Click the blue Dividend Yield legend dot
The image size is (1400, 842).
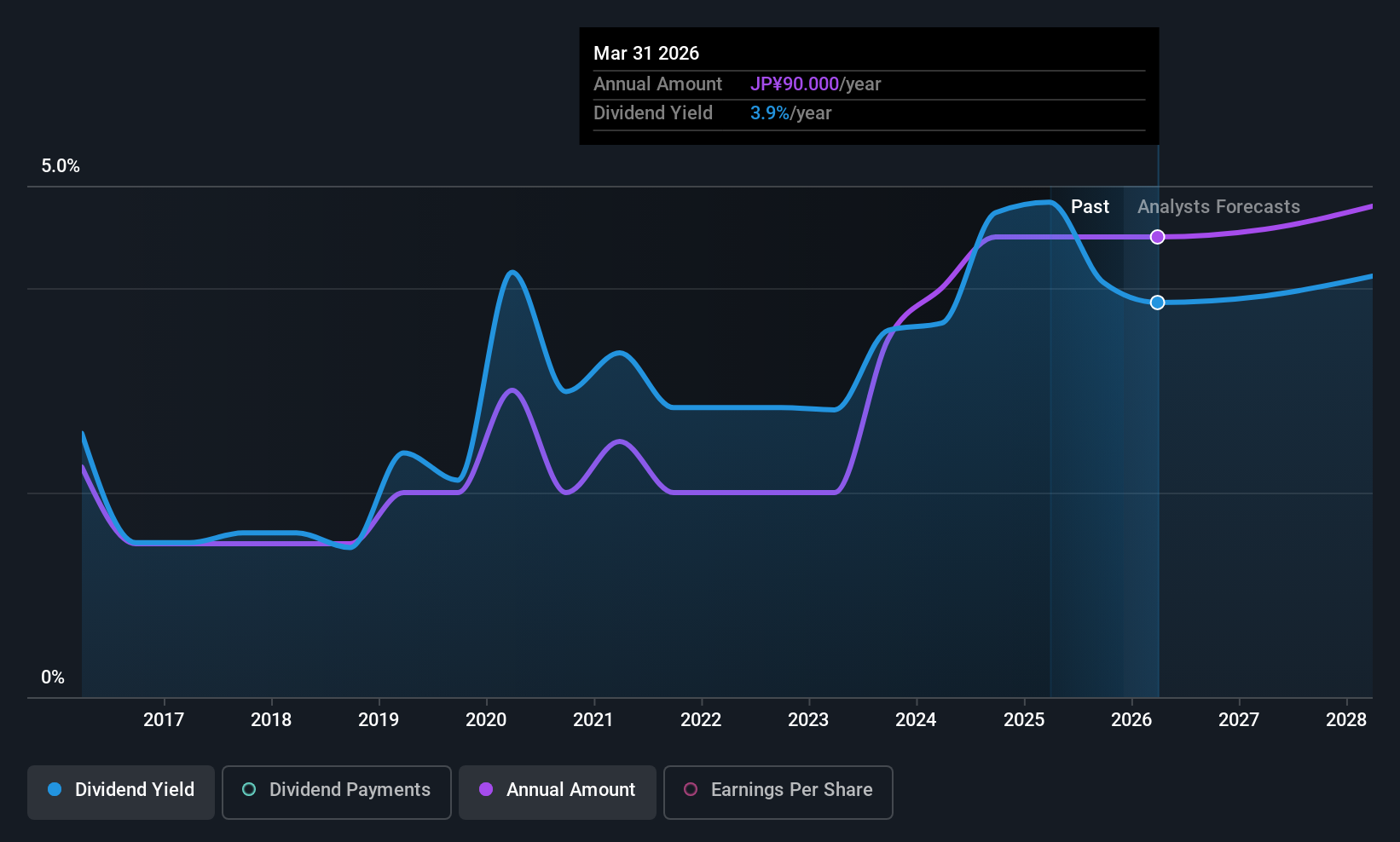coord(55,790)
